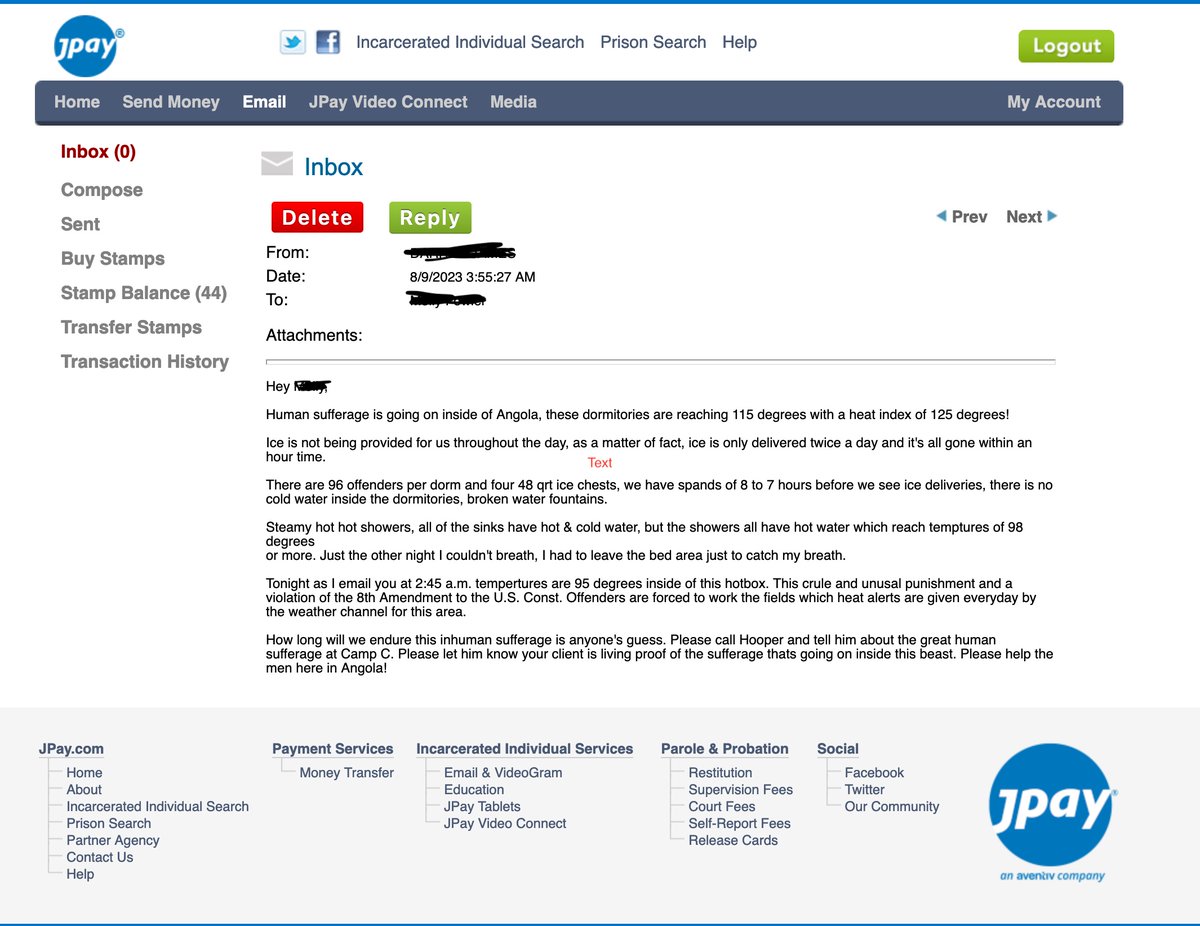Click the Prev arrow icon

tap(941, 216)
